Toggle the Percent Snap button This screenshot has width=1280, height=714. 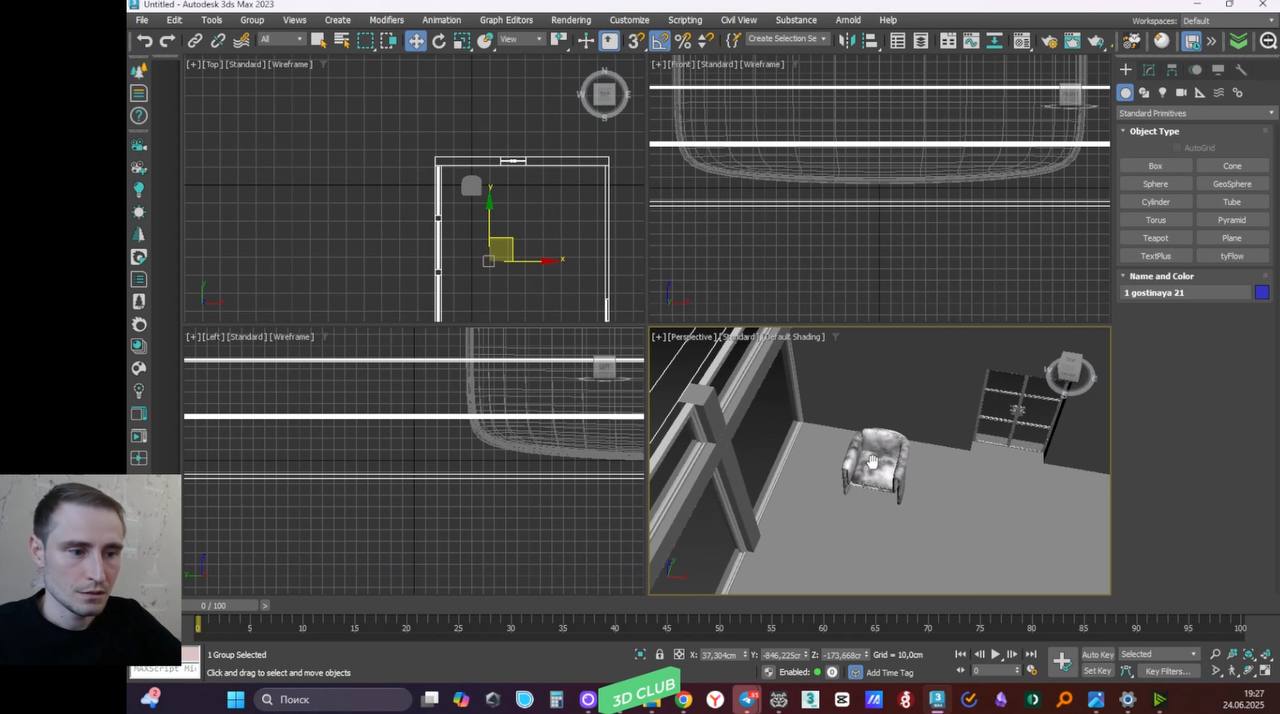[683, 40]
